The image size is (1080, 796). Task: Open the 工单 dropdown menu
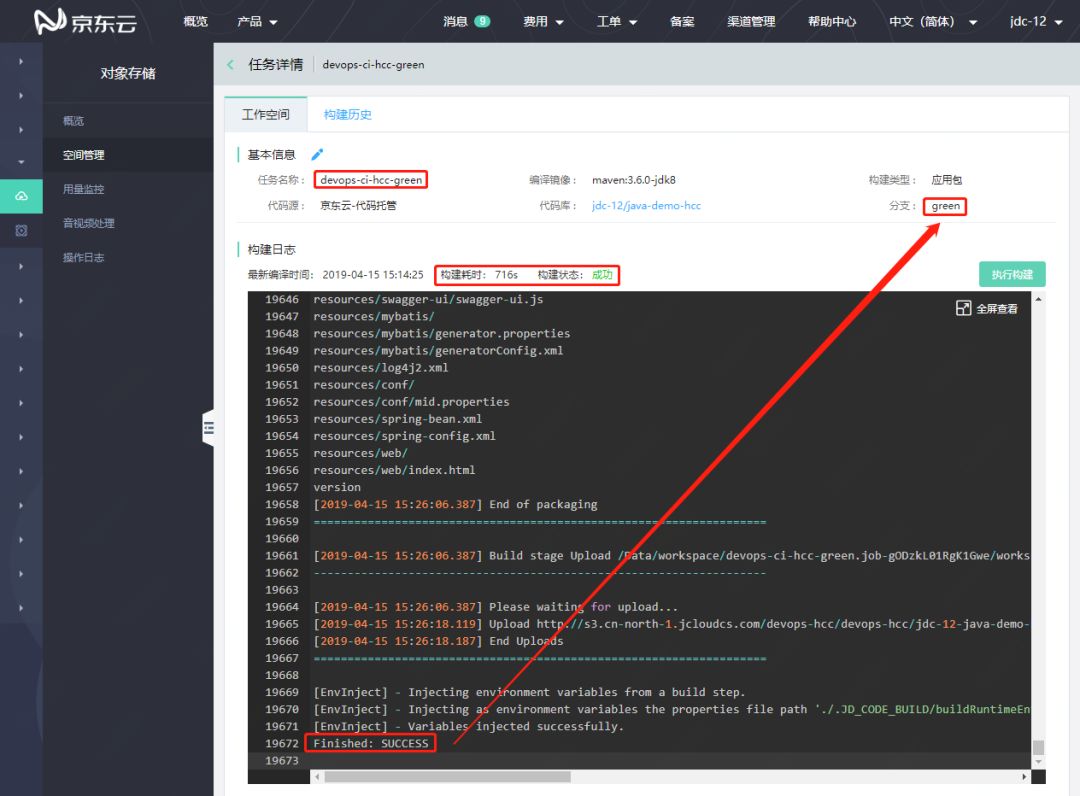pos(616,21)
